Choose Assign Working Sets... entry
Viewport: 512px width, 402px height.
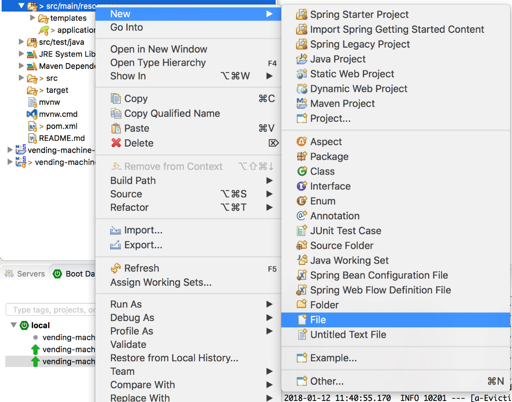pos(188,283)
